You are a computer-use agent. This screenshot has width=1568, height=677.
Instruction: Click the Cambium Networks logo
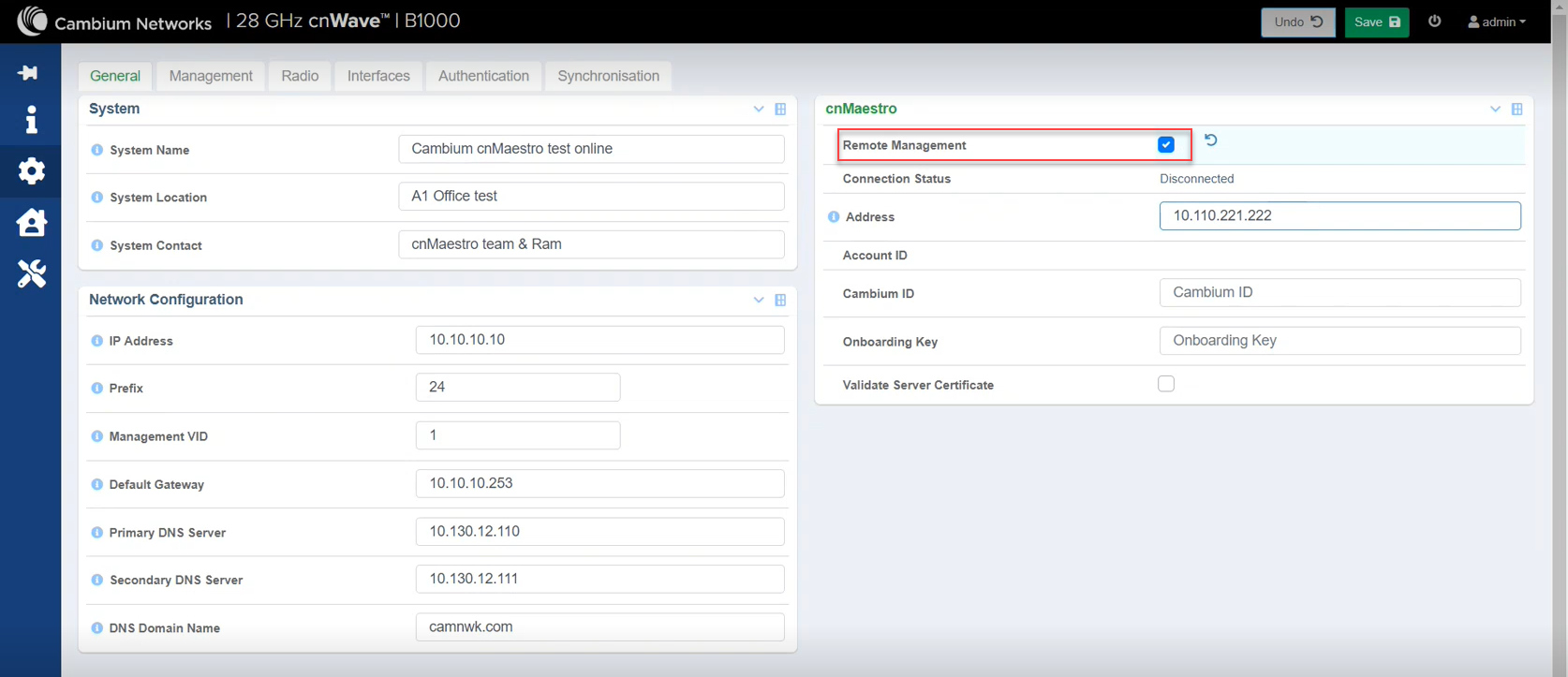pyautogui.click(x=114, y=22)
